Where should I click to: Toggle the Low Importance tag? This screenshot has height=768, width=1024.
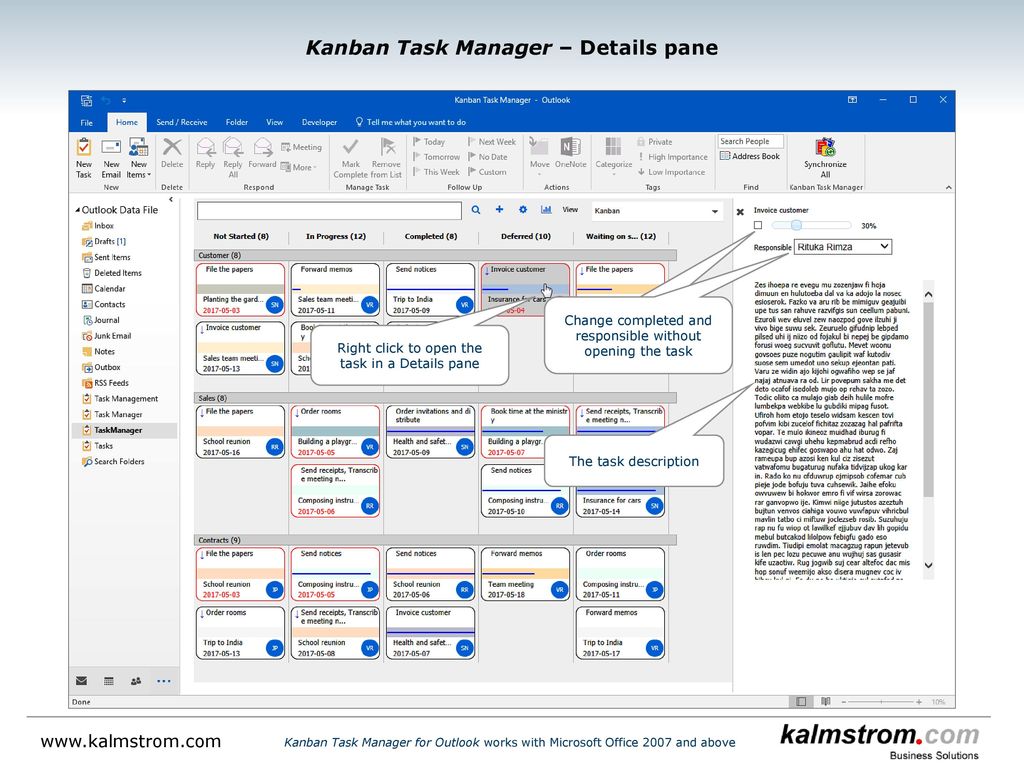point(671,172)
